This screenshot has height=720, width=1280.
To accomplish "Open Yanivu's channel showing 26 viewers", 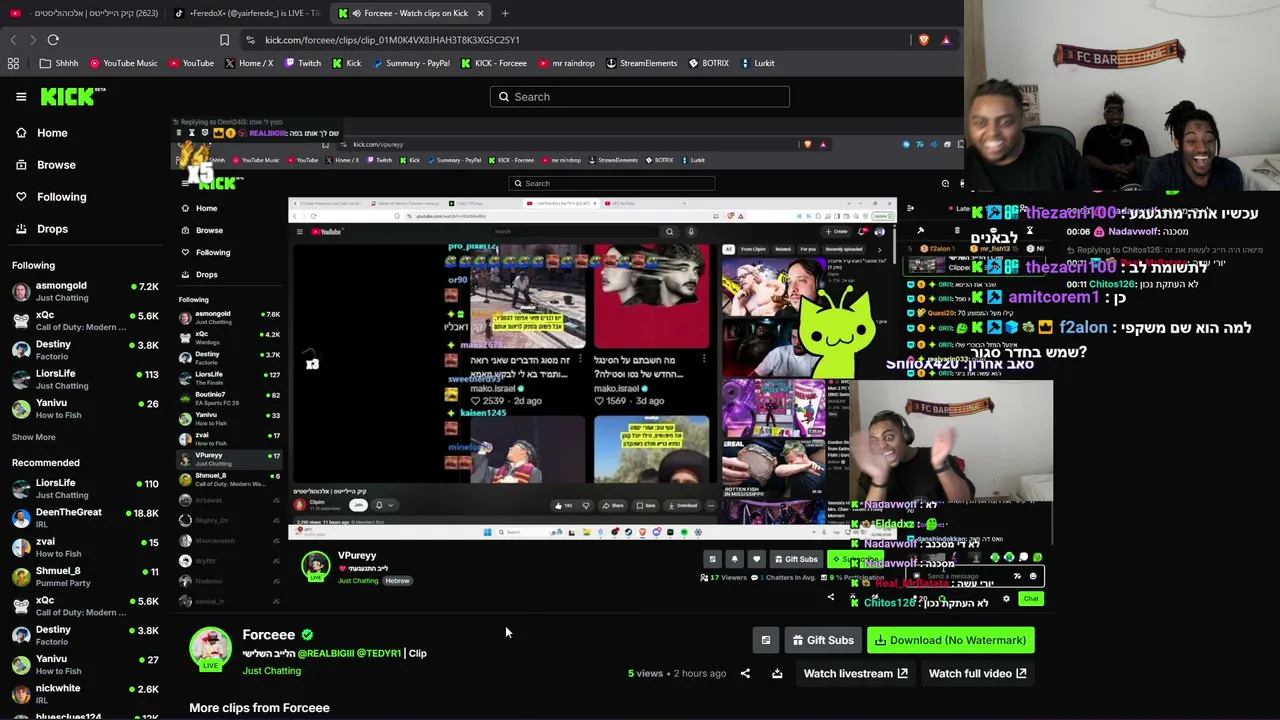I will click(x=85, y=409).
